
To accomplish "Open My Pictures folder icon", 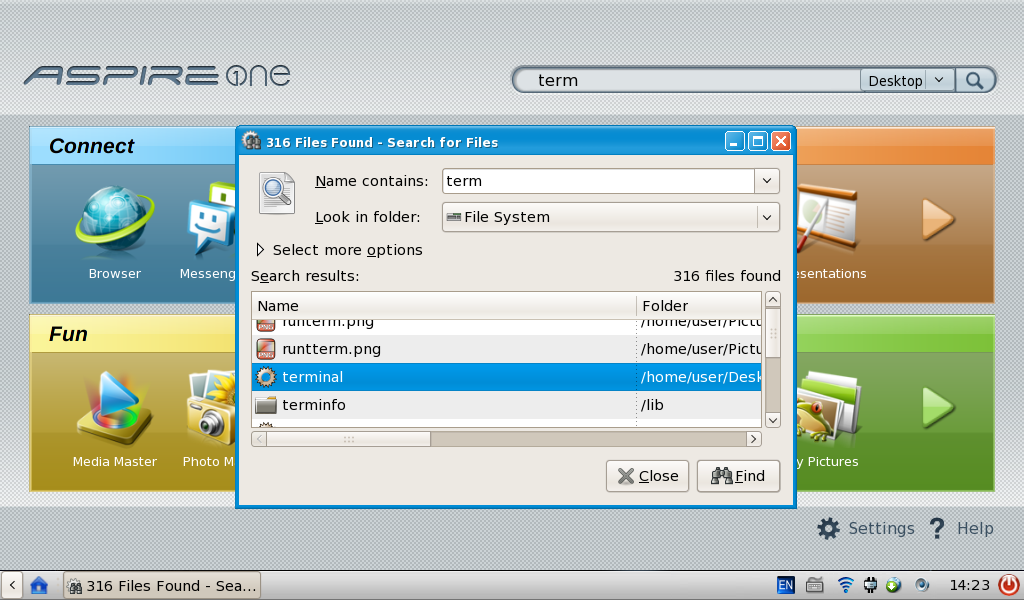I will [828, 408].
